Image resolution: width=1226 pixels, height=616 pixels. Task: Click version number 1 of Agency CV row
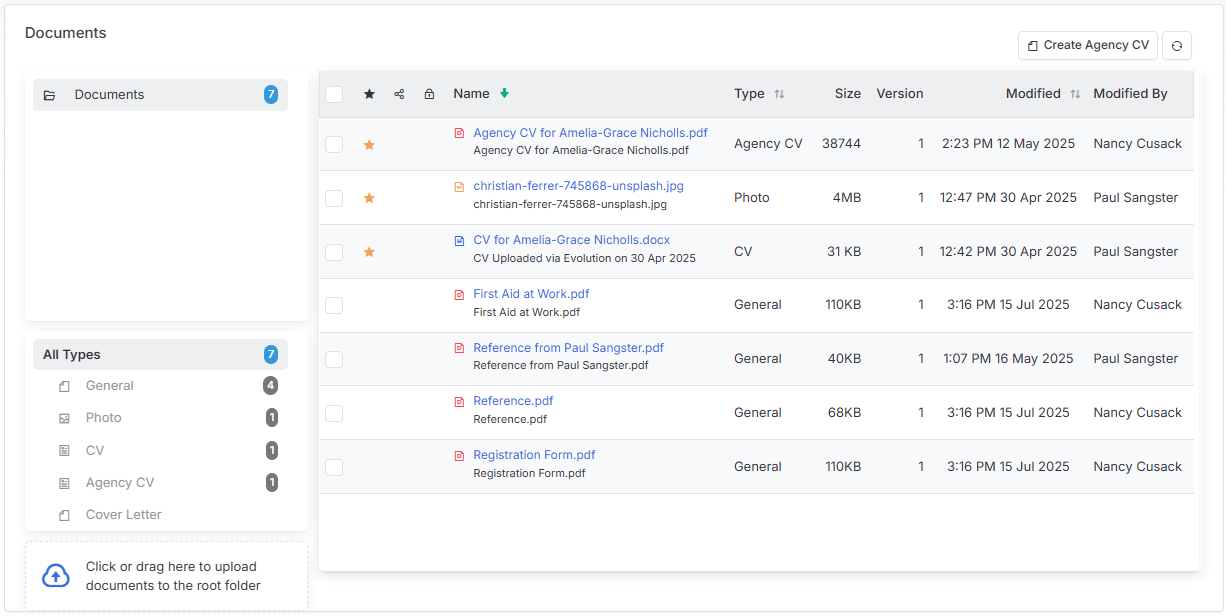click(x=921, y=144)
